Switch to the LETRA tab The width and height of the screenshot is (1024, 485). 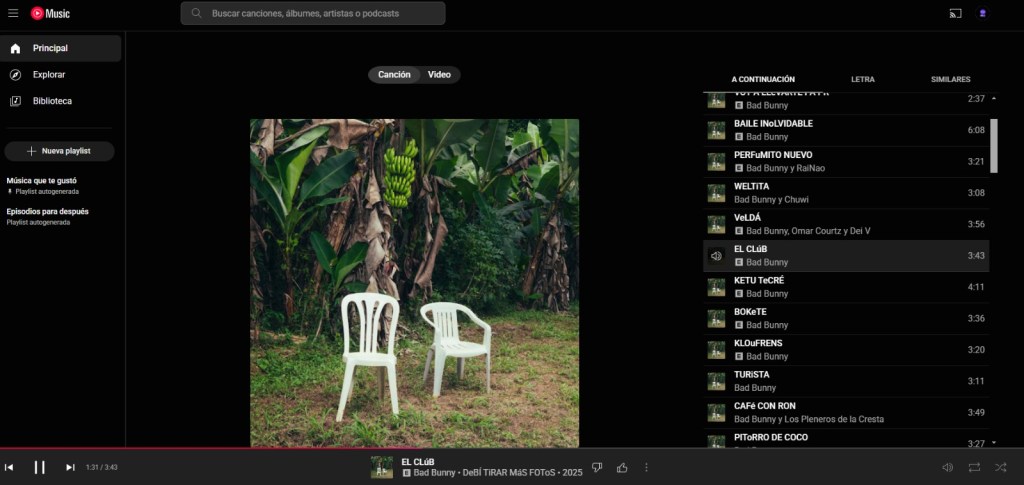tap(862, 79)
